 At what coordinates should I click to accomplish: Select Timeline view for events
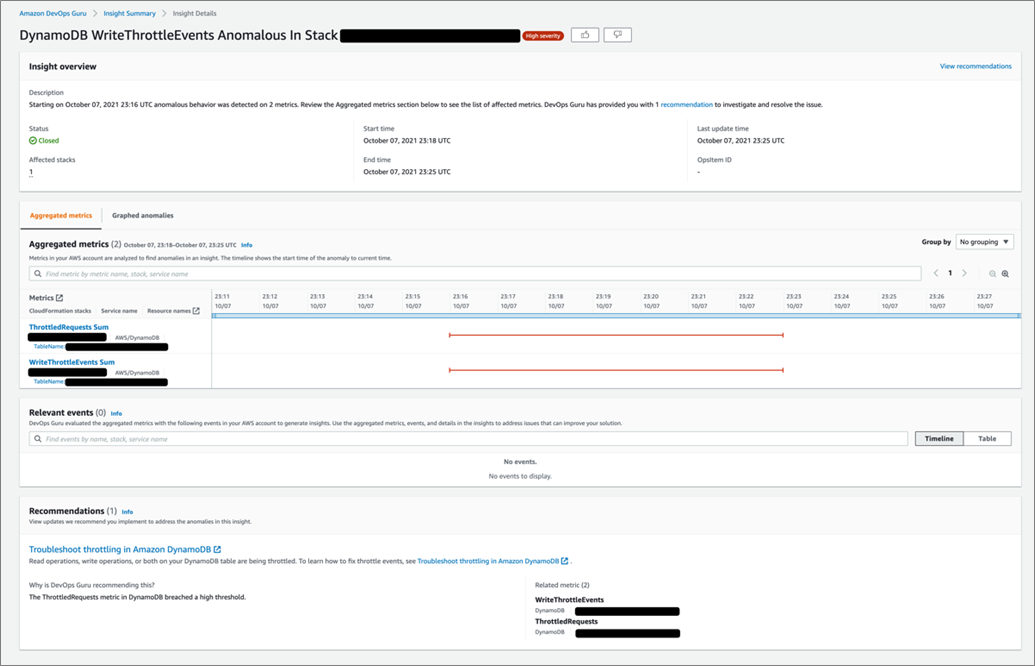(x=939, y=438)
